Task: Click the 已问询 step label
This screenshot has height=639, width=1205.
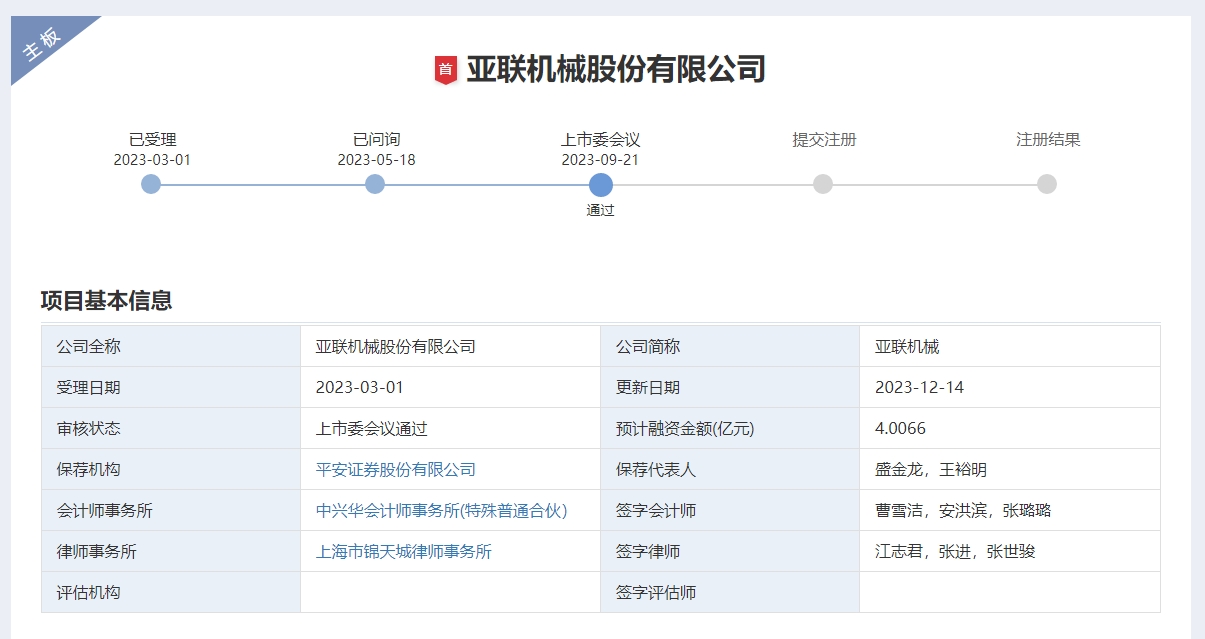Action: (x=377, y=140)
